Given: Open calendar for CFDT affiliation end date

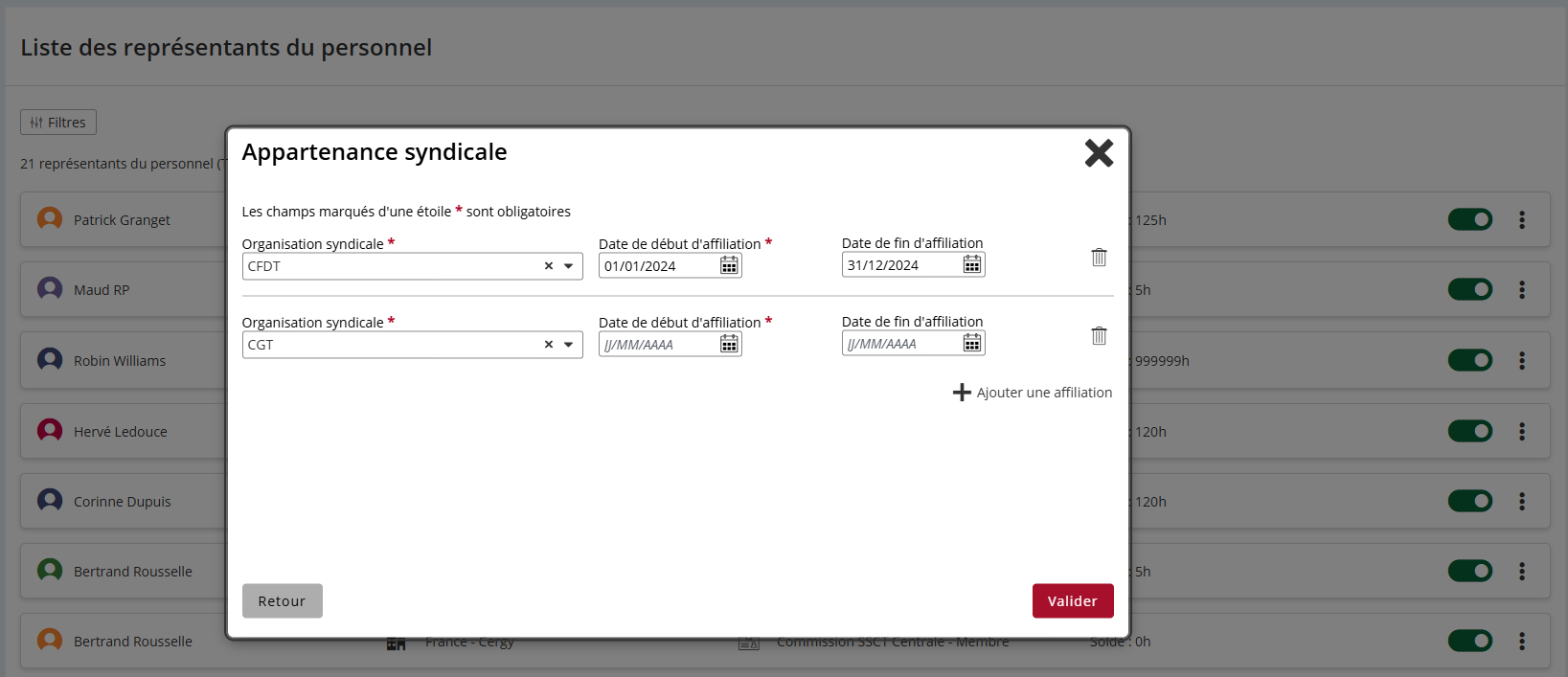Looking at the screenshot, I should tap(972, 264).
